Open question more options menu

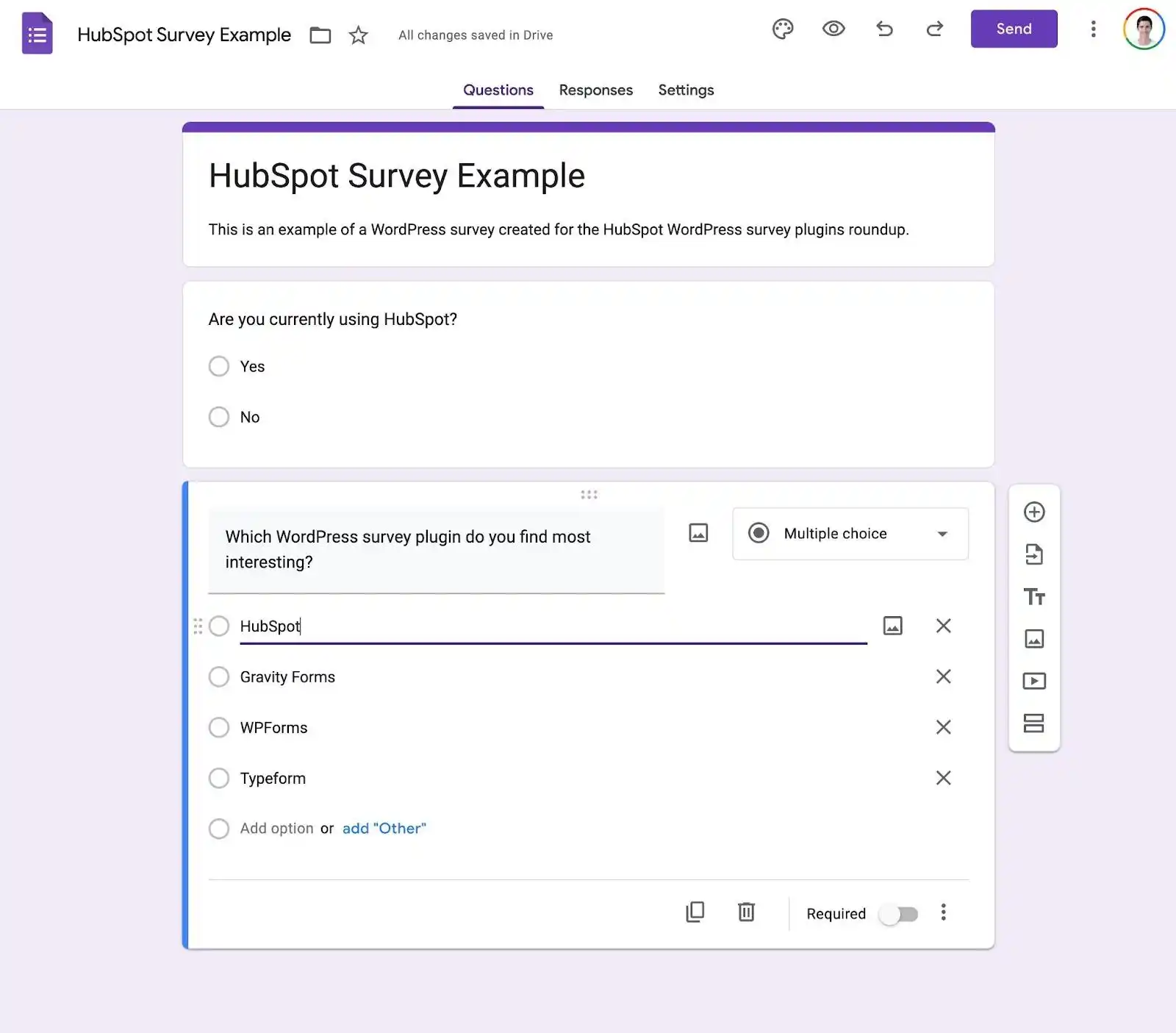coord(943,912)
